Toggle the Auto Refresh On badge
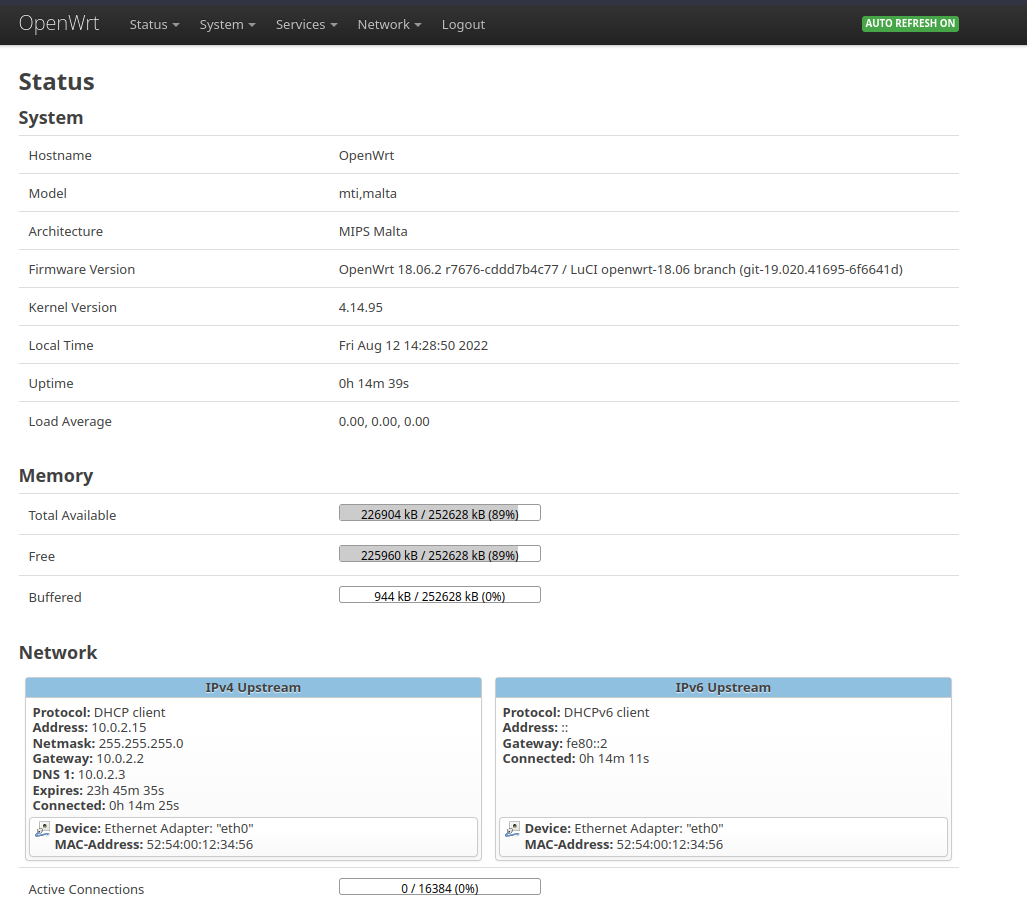Screen dimensions: 1027x919 910,23
